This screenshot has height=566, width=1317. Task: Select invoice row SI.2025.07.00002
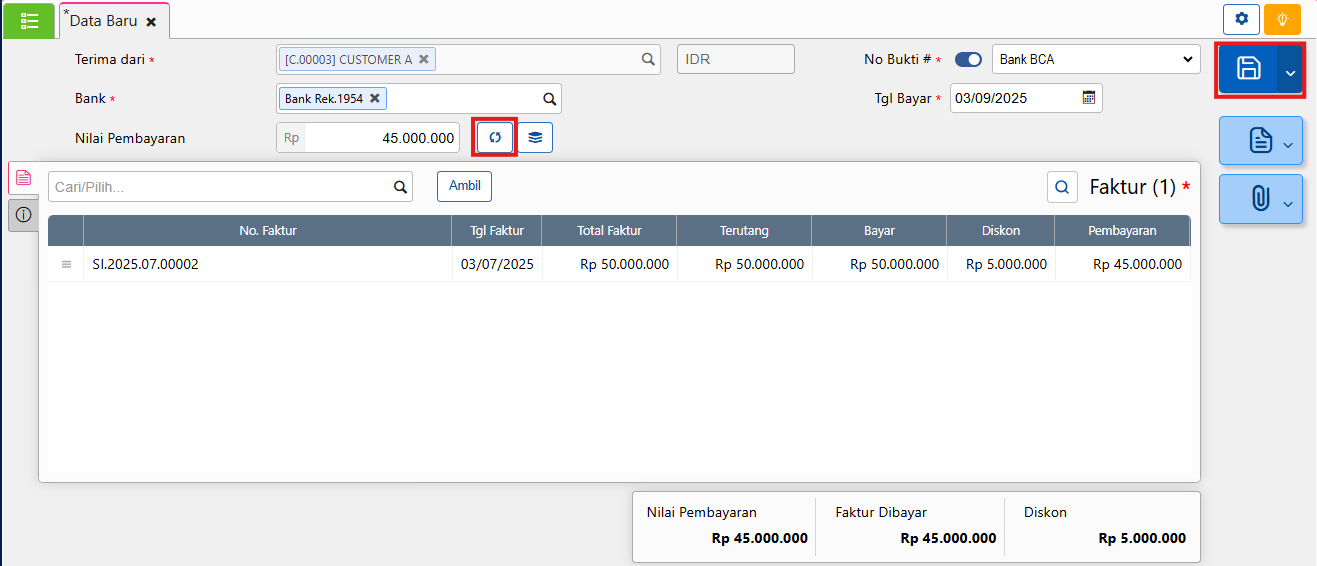(145, 265)
